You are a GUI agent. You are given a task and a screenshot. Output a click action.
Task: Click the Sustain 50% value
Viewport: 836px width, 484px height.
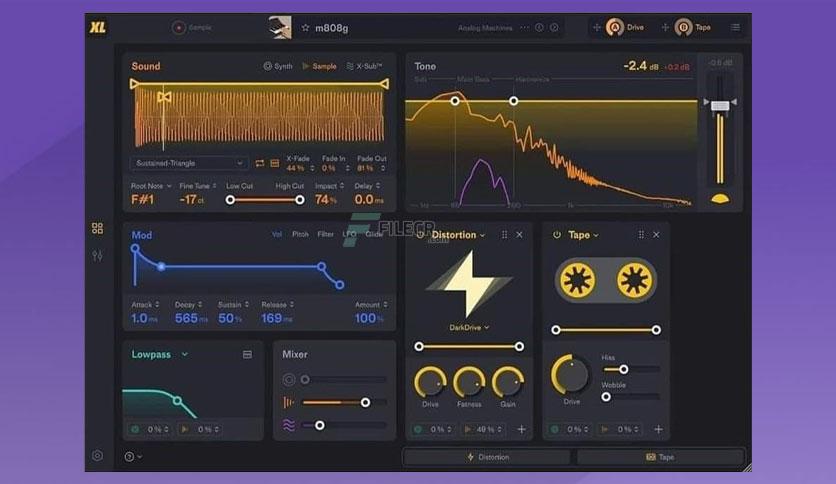[229, 318]
